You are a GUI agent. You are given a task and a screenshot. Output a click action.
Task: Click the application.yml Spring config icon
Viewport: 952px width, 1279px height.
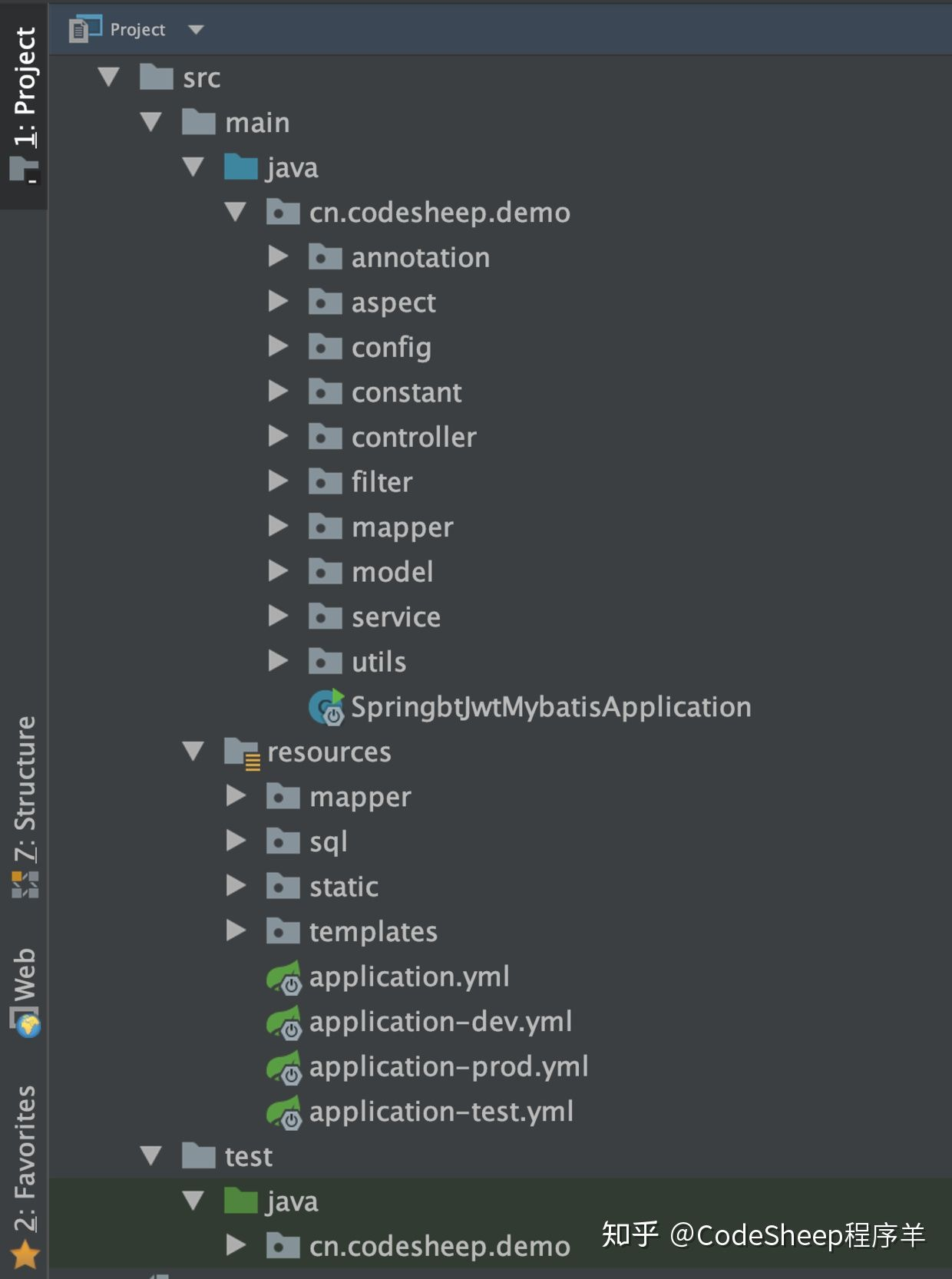[x=284, y=977]
